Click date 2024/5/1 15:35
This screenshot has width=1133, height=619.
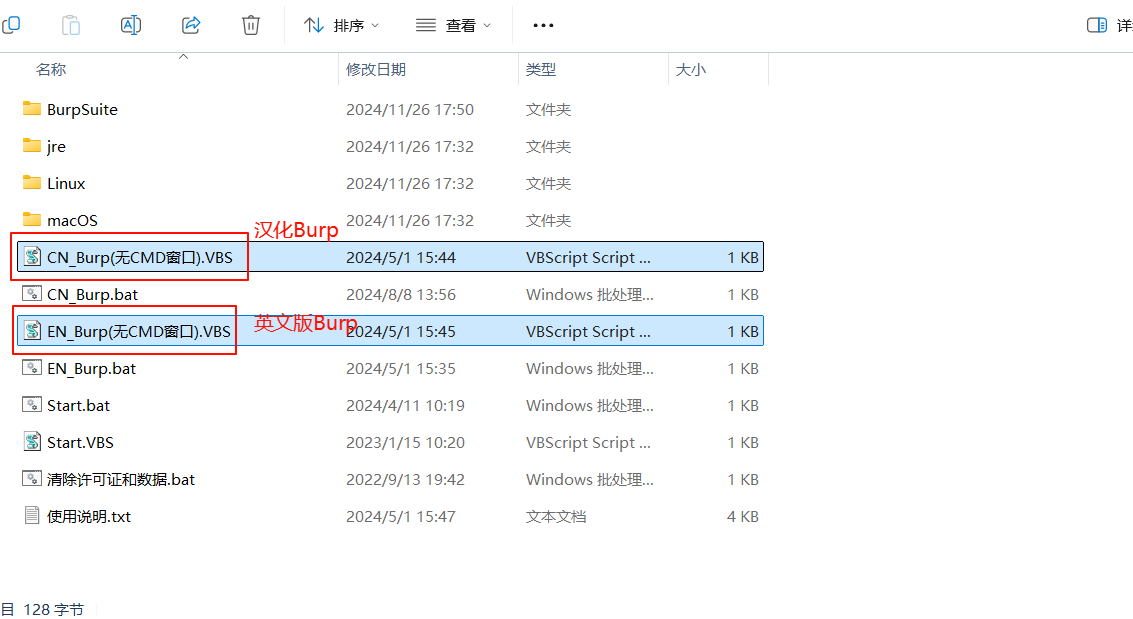pyautogui.click(x=401, y=368)
